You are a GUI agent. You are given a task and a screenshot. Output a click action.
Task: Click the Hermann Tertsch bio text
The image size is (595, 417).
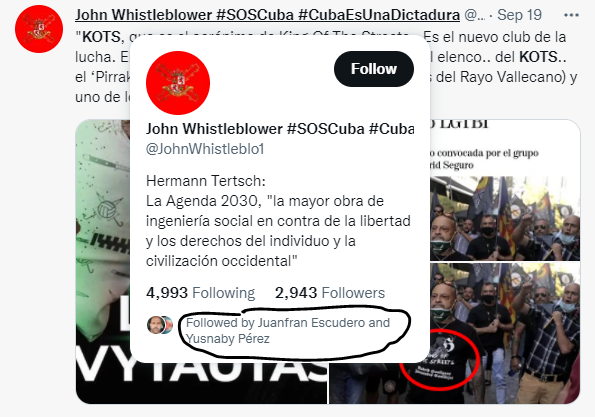tap(206, 181)
